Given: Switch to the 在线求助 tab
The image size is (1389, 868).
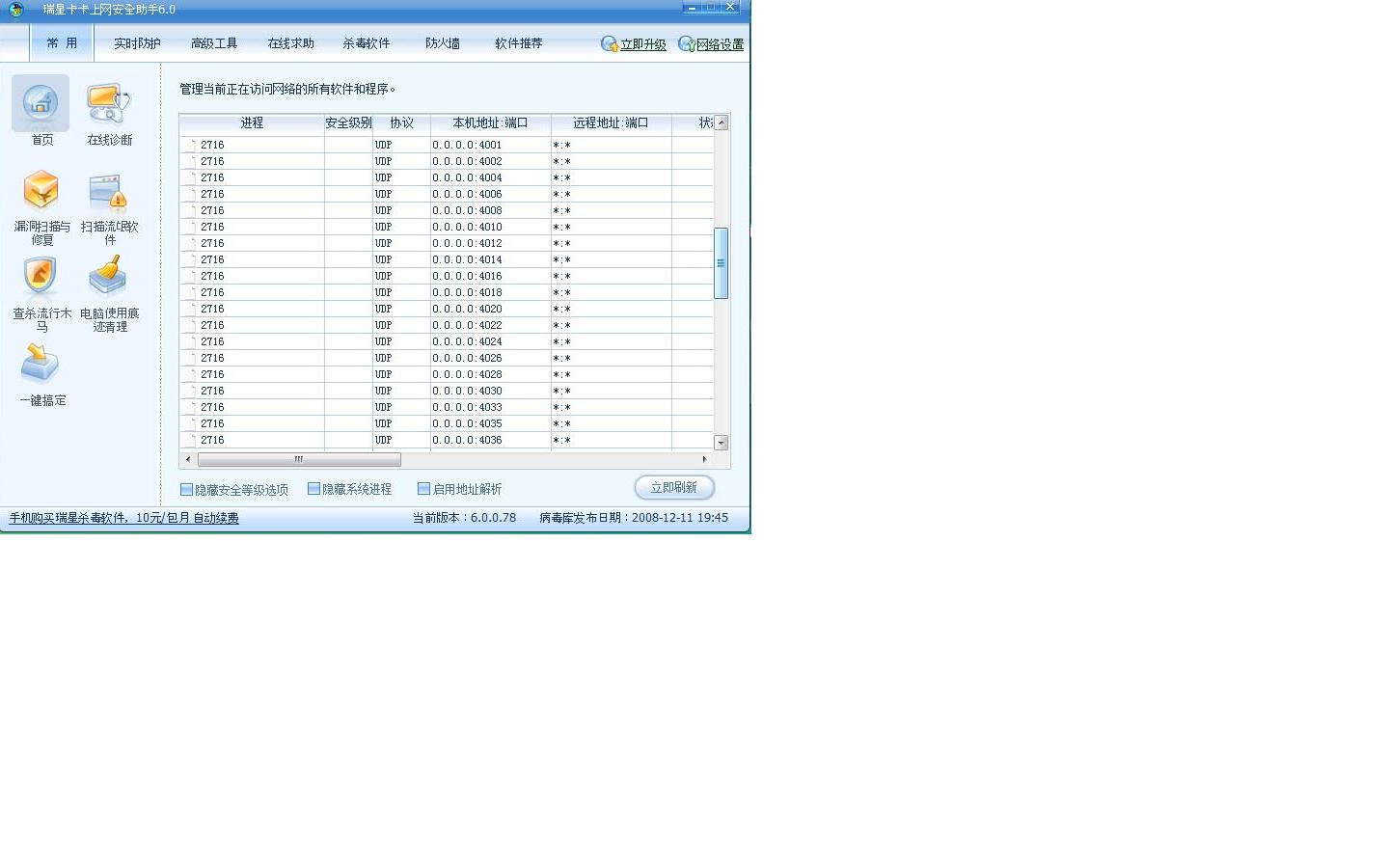Looking at the screenshot, I should [x=290, y=43].
